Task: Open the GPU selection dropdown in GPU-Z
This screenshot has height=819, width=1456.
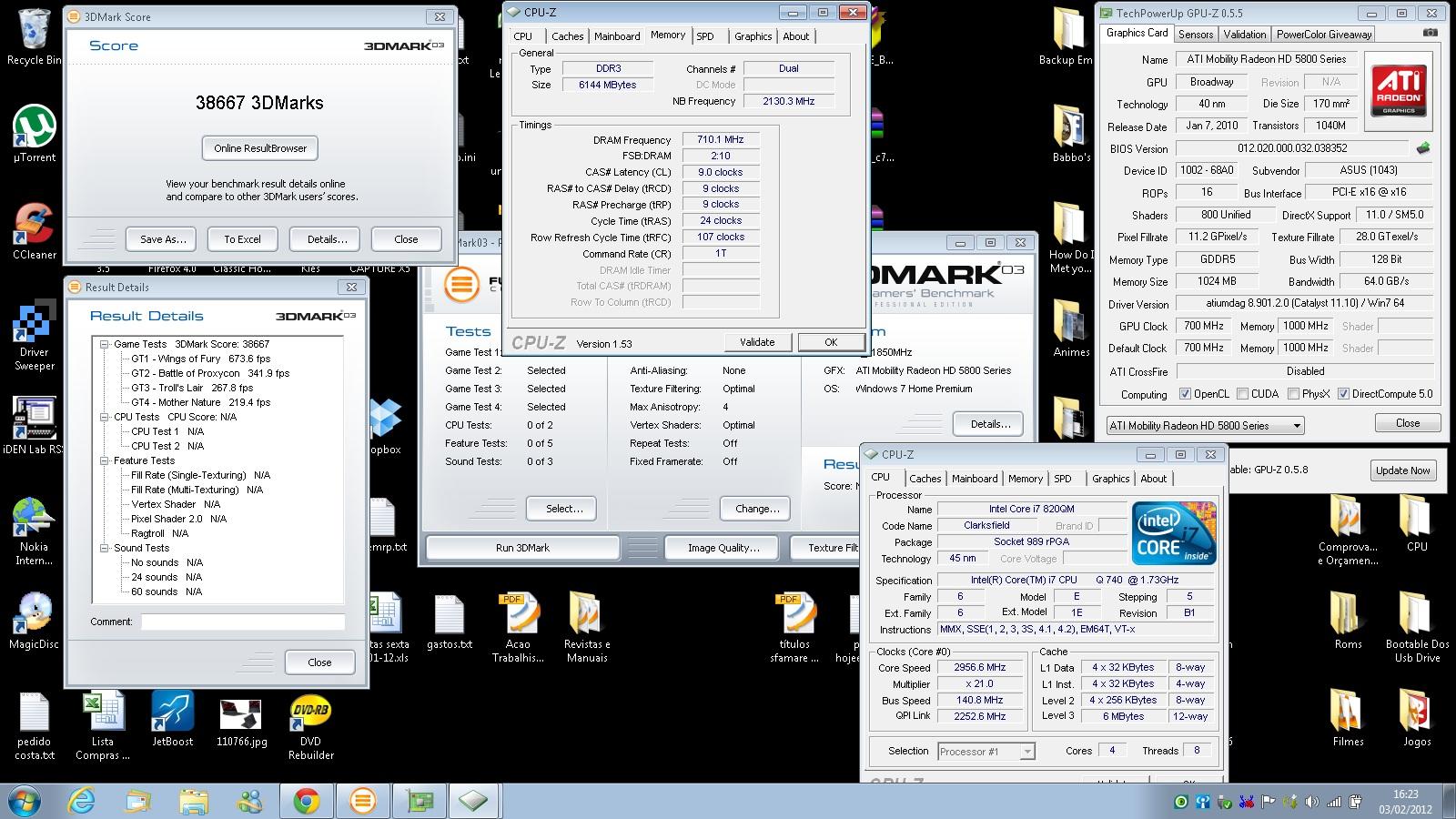Action: coord(1205,425)
